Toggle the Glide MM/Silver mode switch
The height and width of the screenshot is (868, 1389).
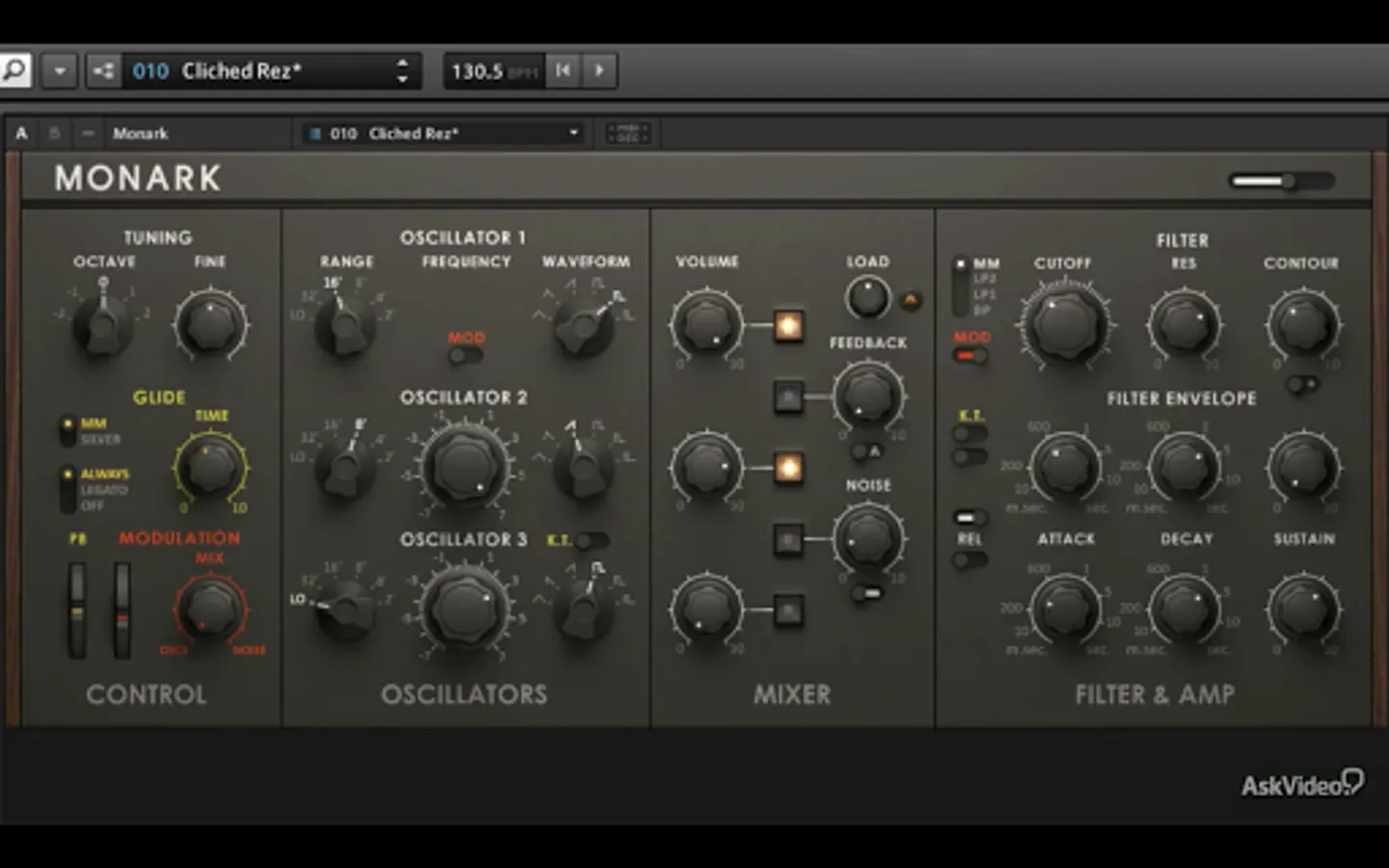coord(68,431)
